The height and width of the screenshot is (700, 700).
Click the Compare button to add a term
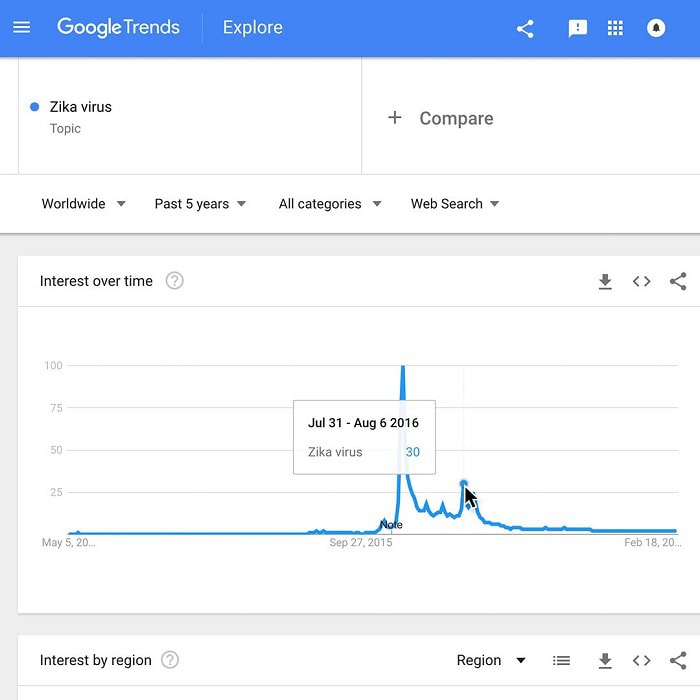click(x=441, y=118)
